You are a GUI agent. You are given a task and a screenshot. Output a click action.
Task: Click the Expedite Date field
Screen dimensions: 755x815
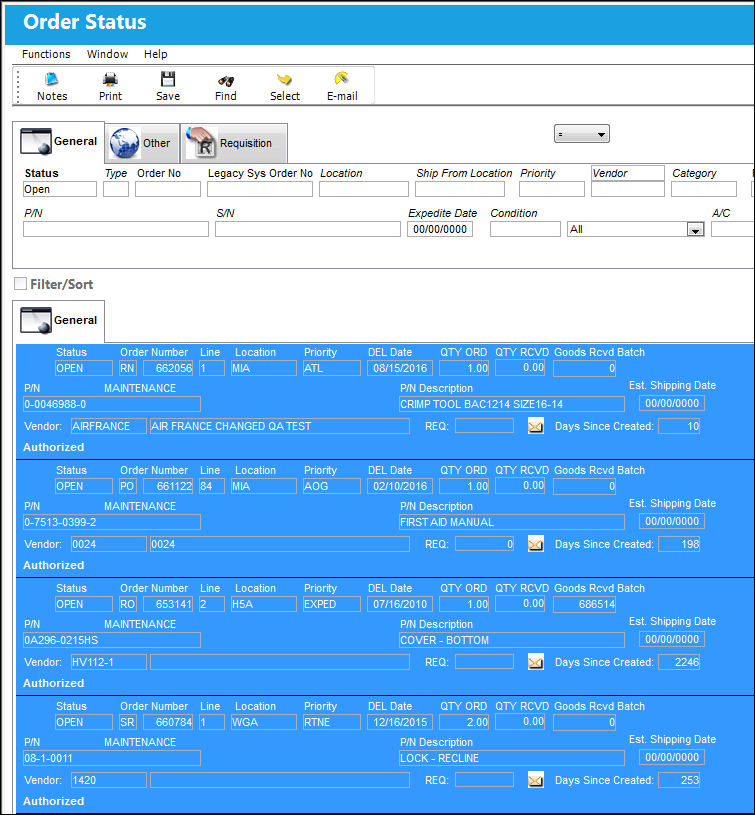click(x=440, y=229)
